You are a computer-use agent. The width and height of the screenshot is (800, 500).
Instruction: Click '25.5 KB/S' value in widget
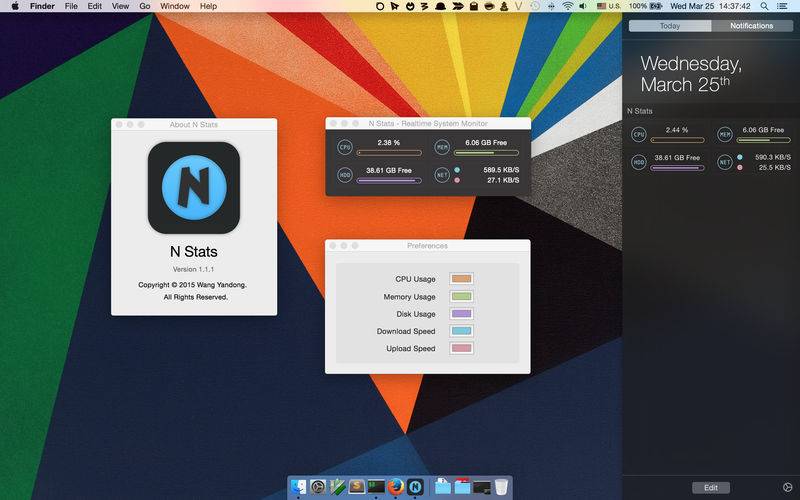coord(774,167)
